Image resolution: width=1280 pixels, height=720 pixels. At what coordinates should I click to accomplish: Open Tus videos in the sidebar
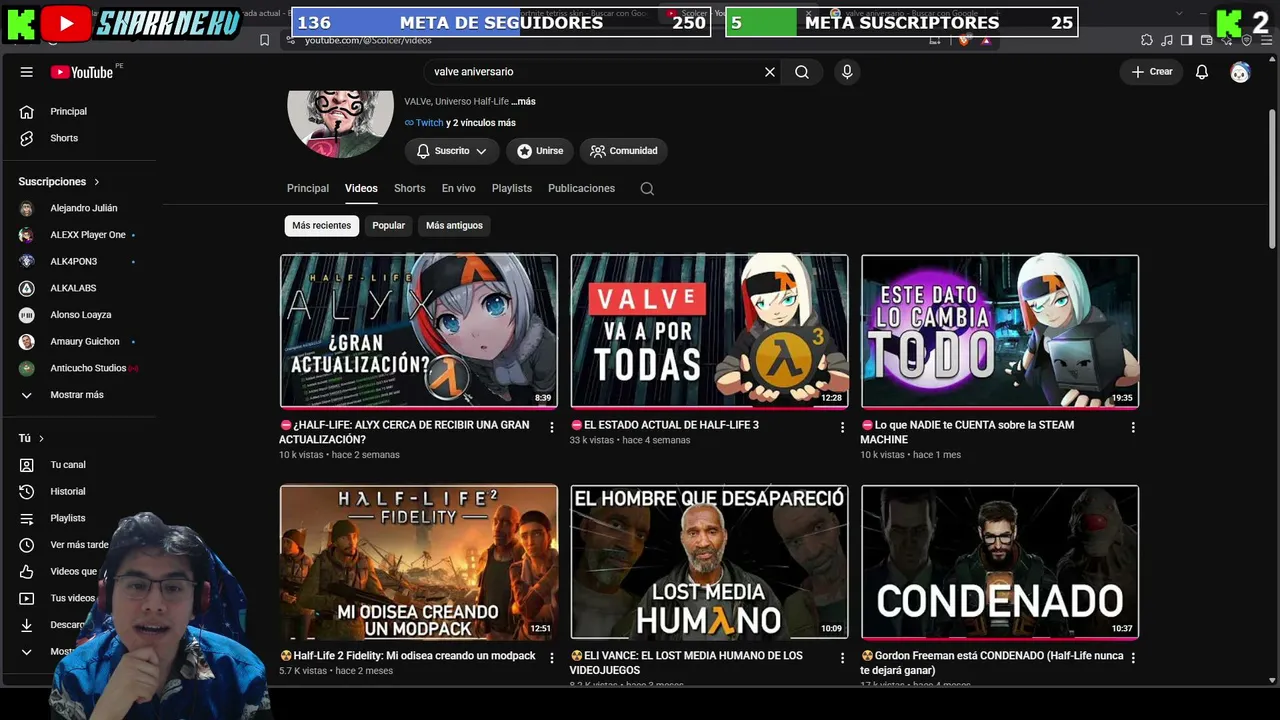click(70, 598)
